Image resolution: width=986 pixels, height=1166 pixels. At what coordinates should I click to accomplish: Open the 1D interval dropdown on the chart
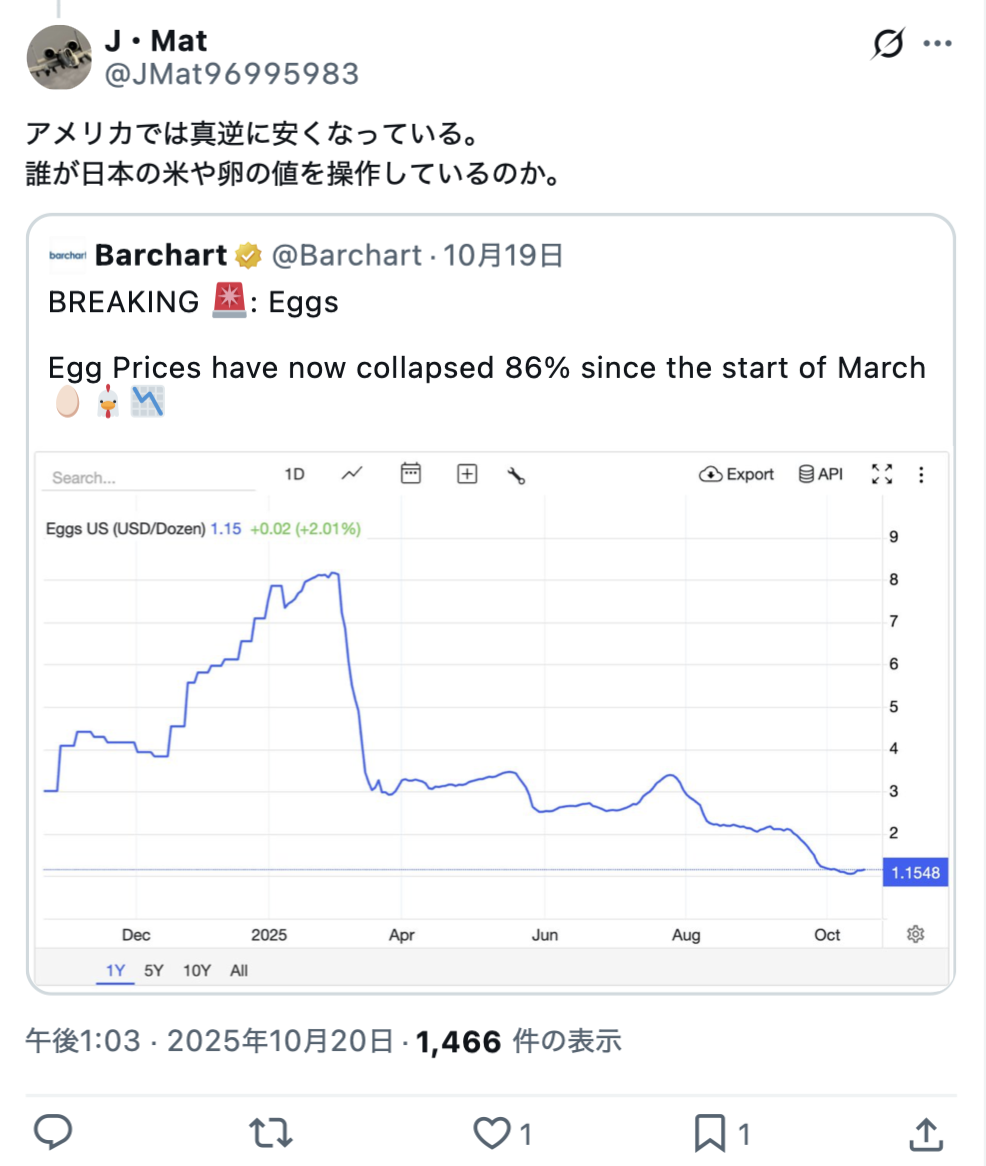tap(294, 474)
